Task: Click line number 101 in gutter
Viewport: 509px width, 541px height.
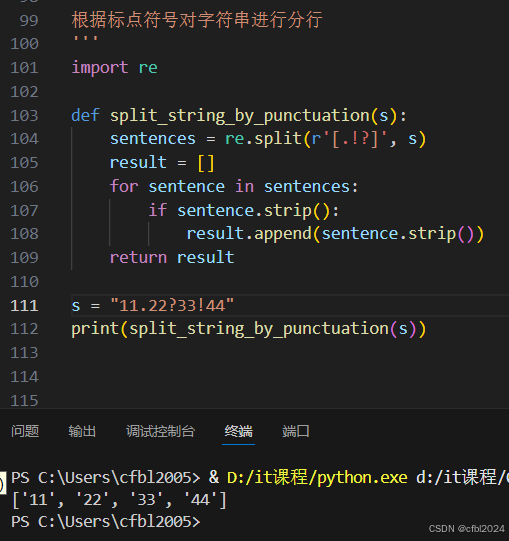Action: coord(24,68)
